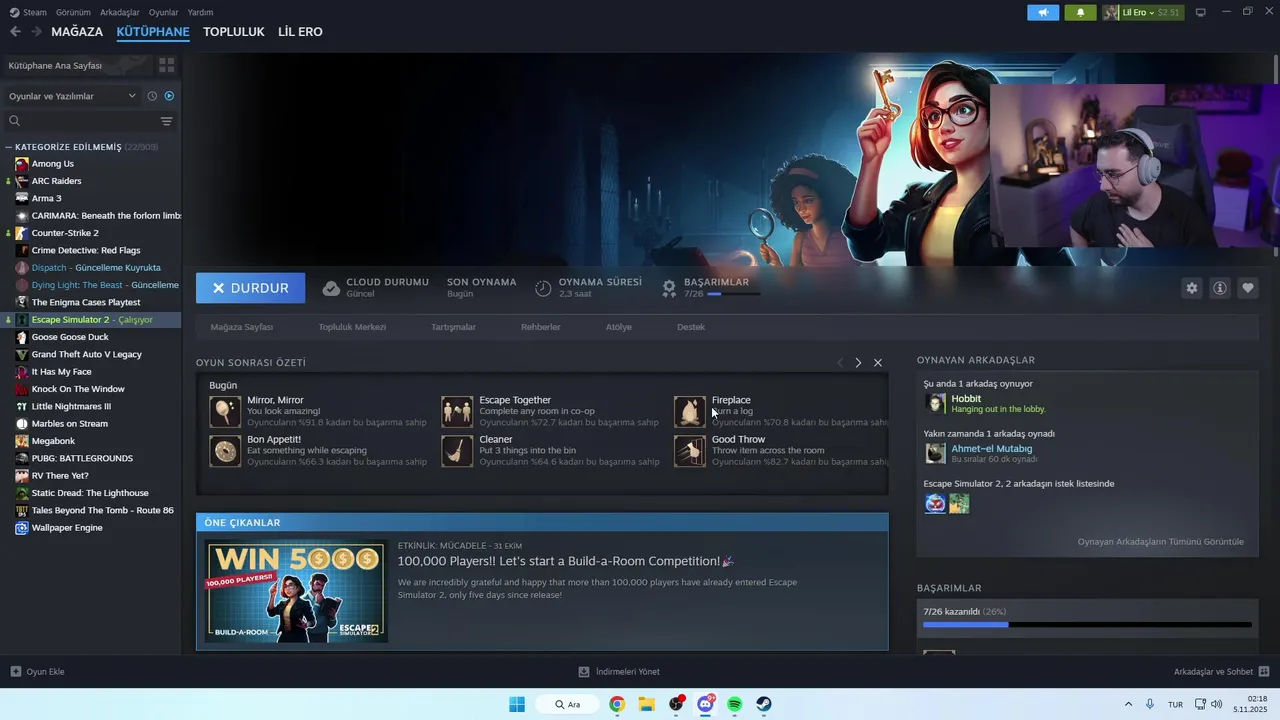Open the Rehberler link

(540, 327)
